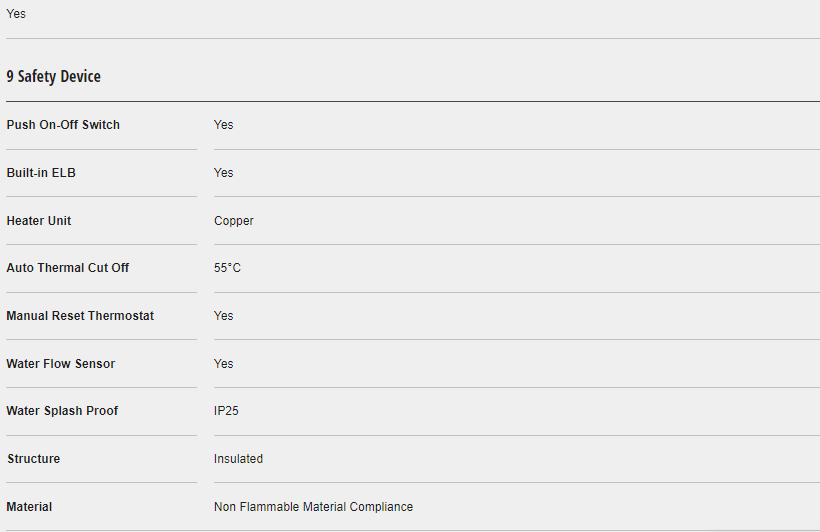Select the 'Manual Reset Thermostat' label
This screenshot has width=820, height=532.
tap(80, 316)
